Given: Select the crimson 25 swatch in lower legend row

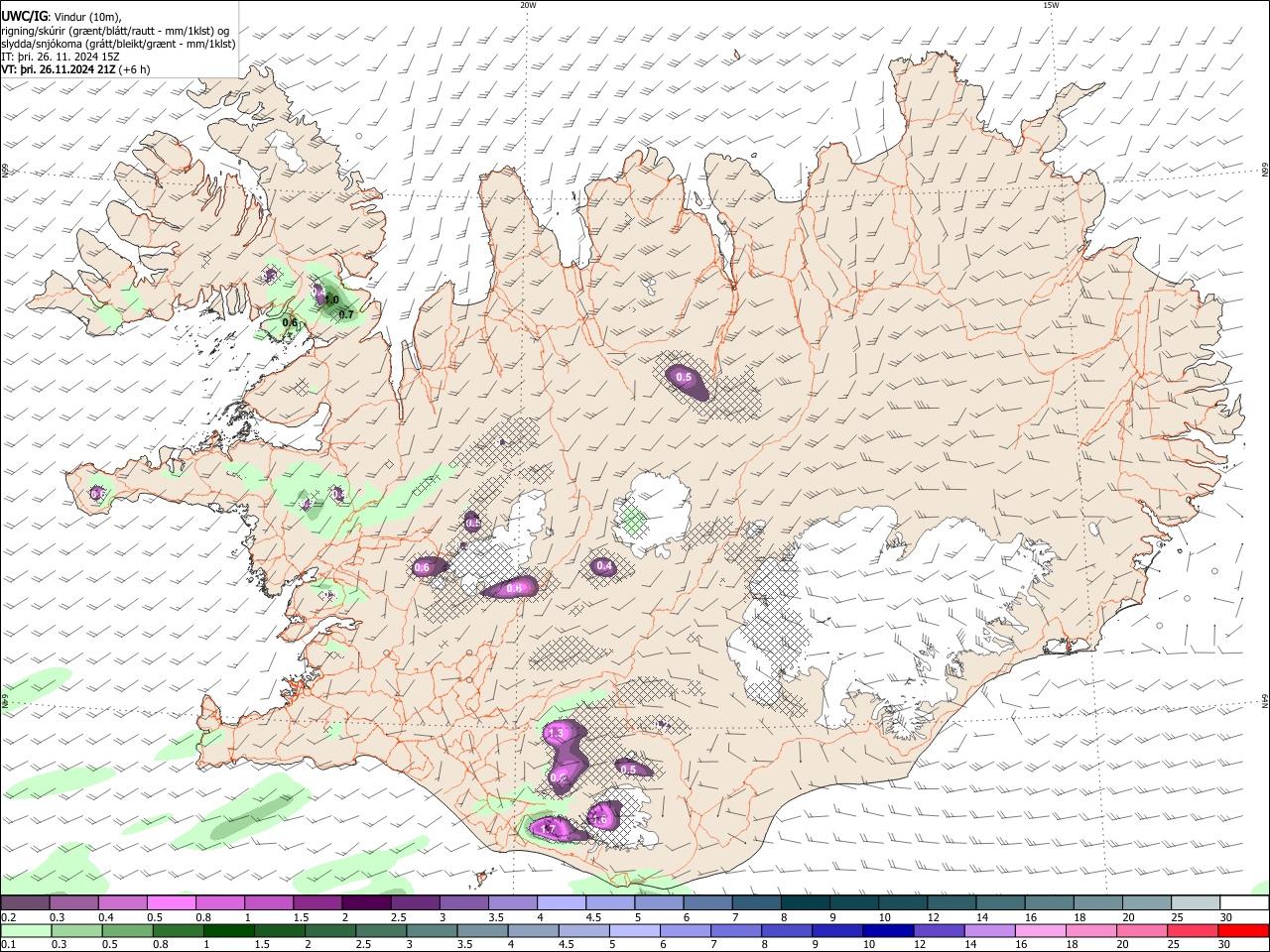Looking at the screenshot, I should [1192, 930].
